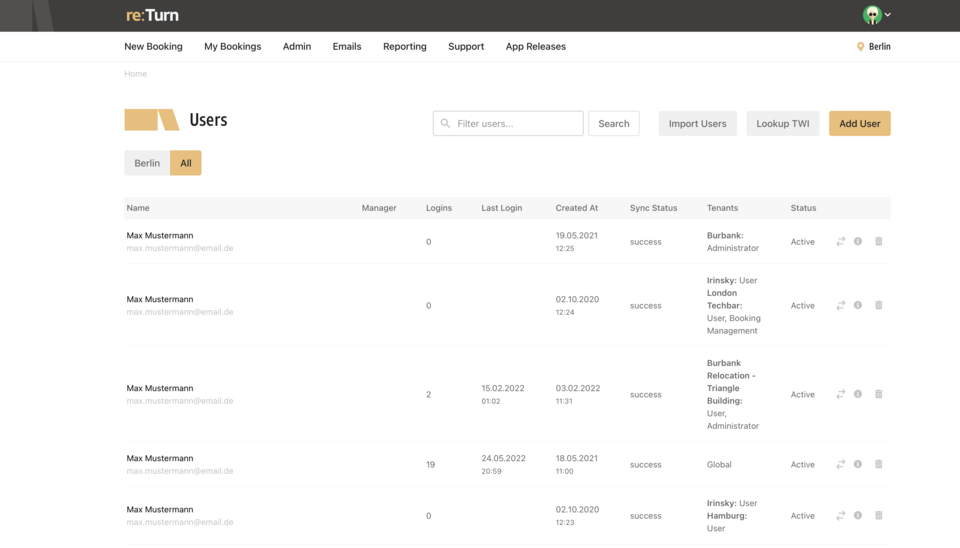Screen dimensions: 960x548
Task: Click trash icon in Hamburg user row
Action: coord(879,516)
